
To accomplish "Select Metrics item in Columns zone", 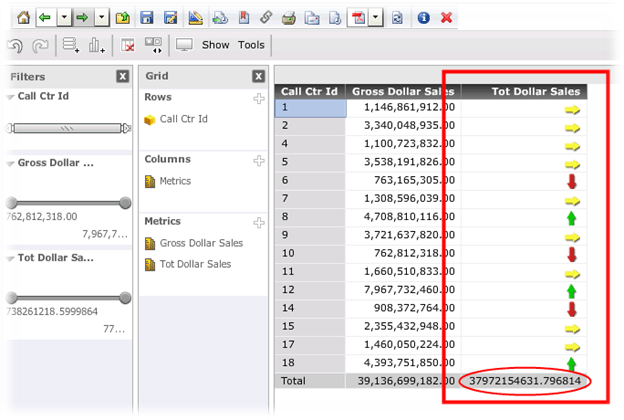I will coord(168,181).
